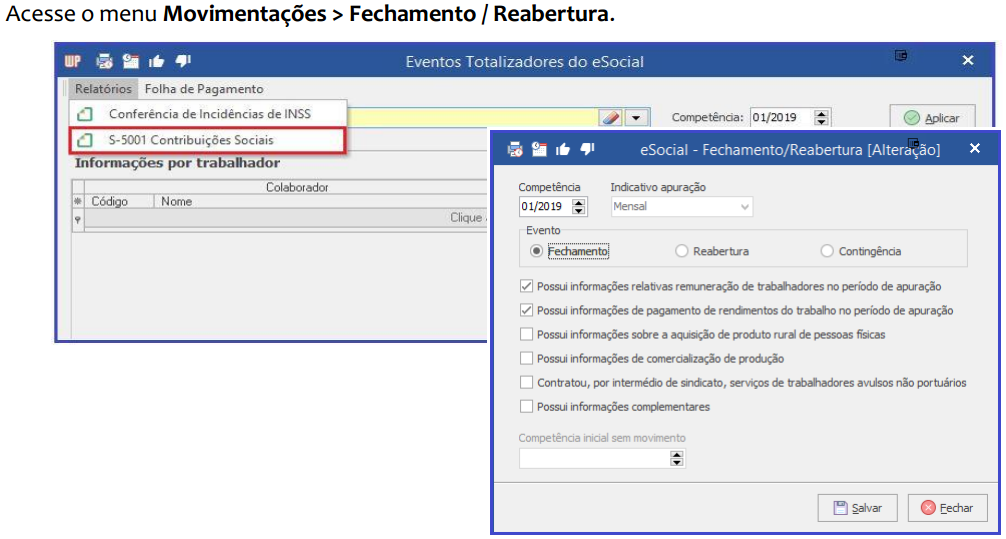Click the filter row icon in Colaborador grid
1006x539 pixels.
click(x=78, y=219)
